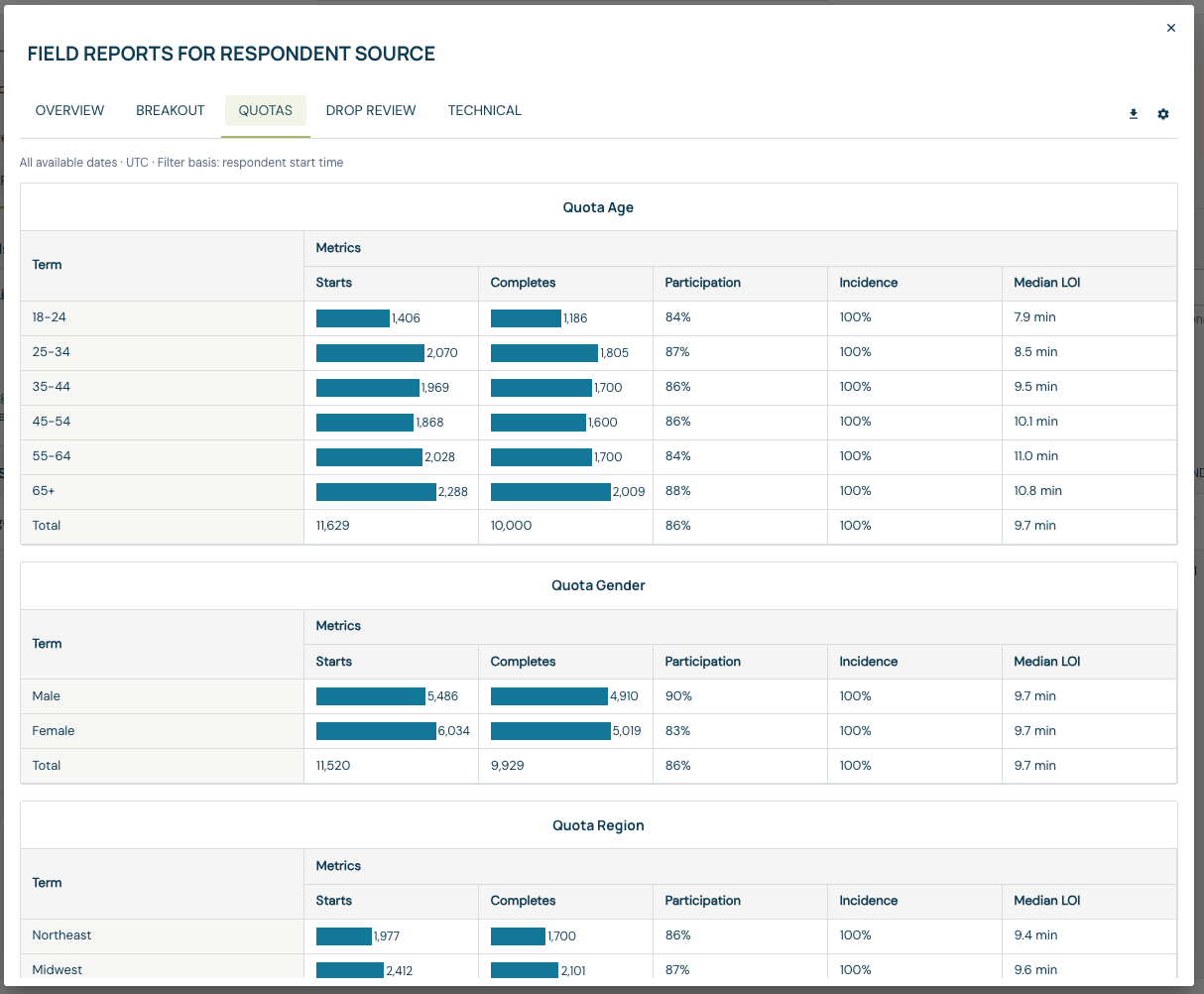Click the 'Midwest' term row label
The image size is (1204, 994).
click(58, 970)
